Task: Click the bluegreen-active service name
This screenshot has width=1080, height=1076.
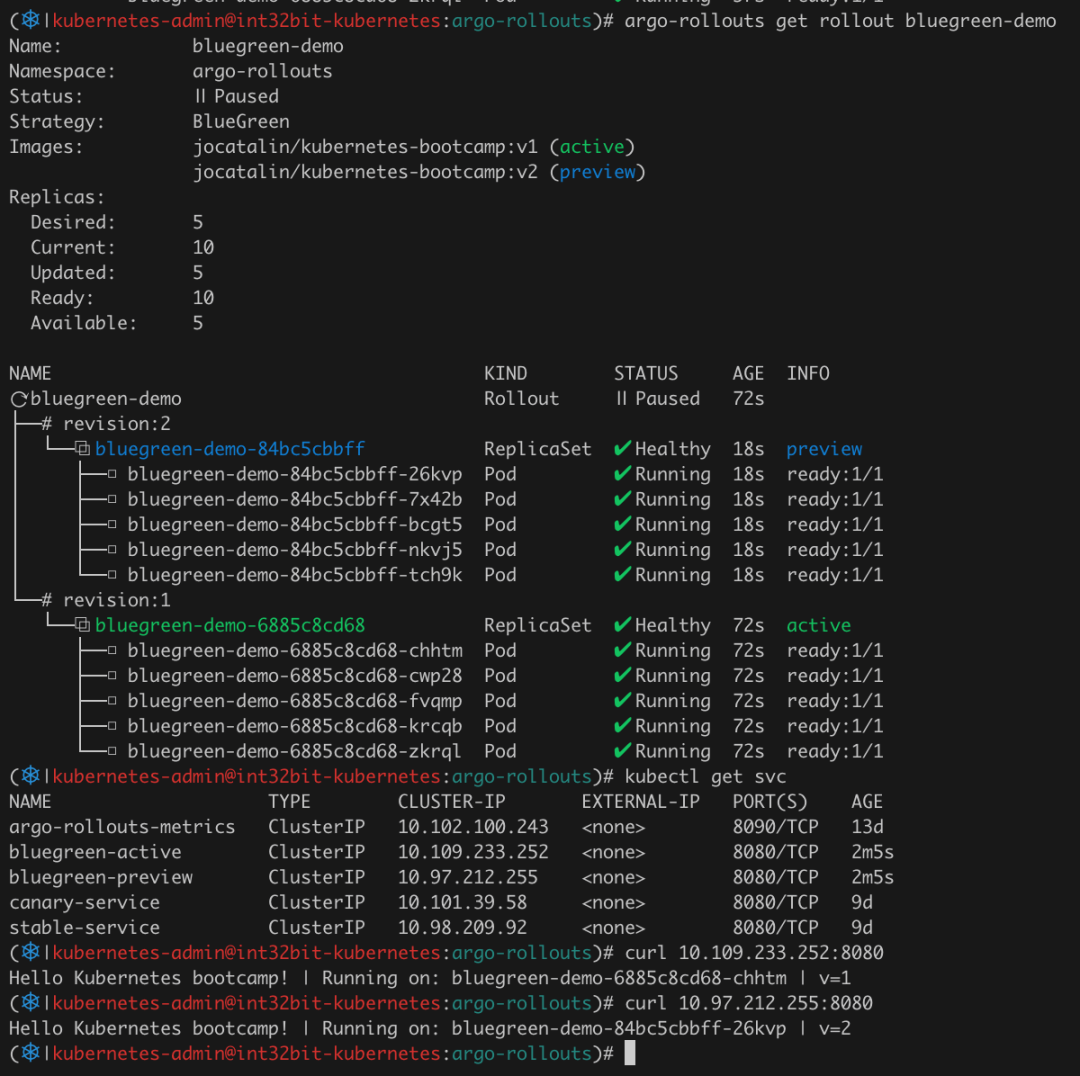Action: coord(95,852)
